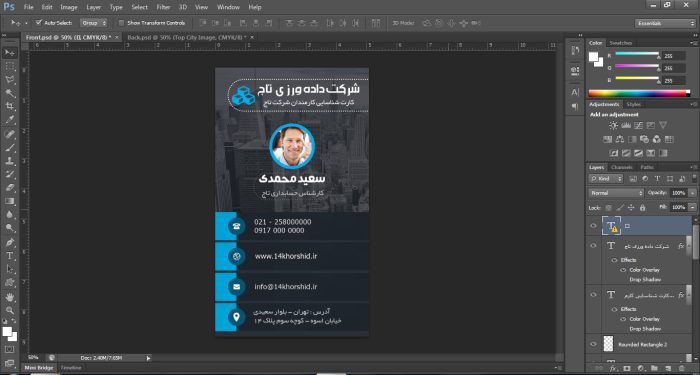Select the Polygonal Lasso tool
Viewport: 700px width, 375px height.
[9, 80]
